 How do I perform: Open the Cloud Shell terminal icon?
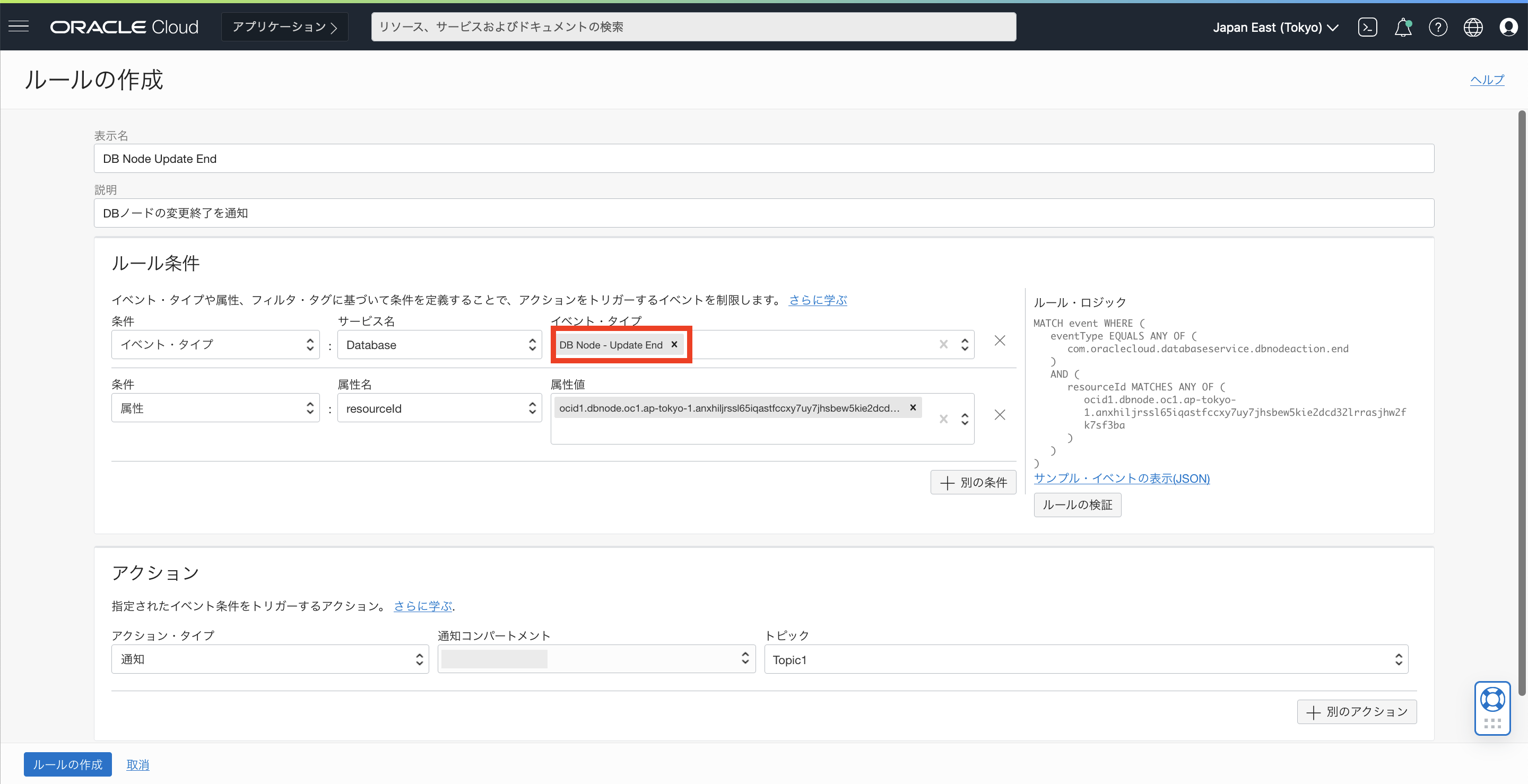point(1368,27)
